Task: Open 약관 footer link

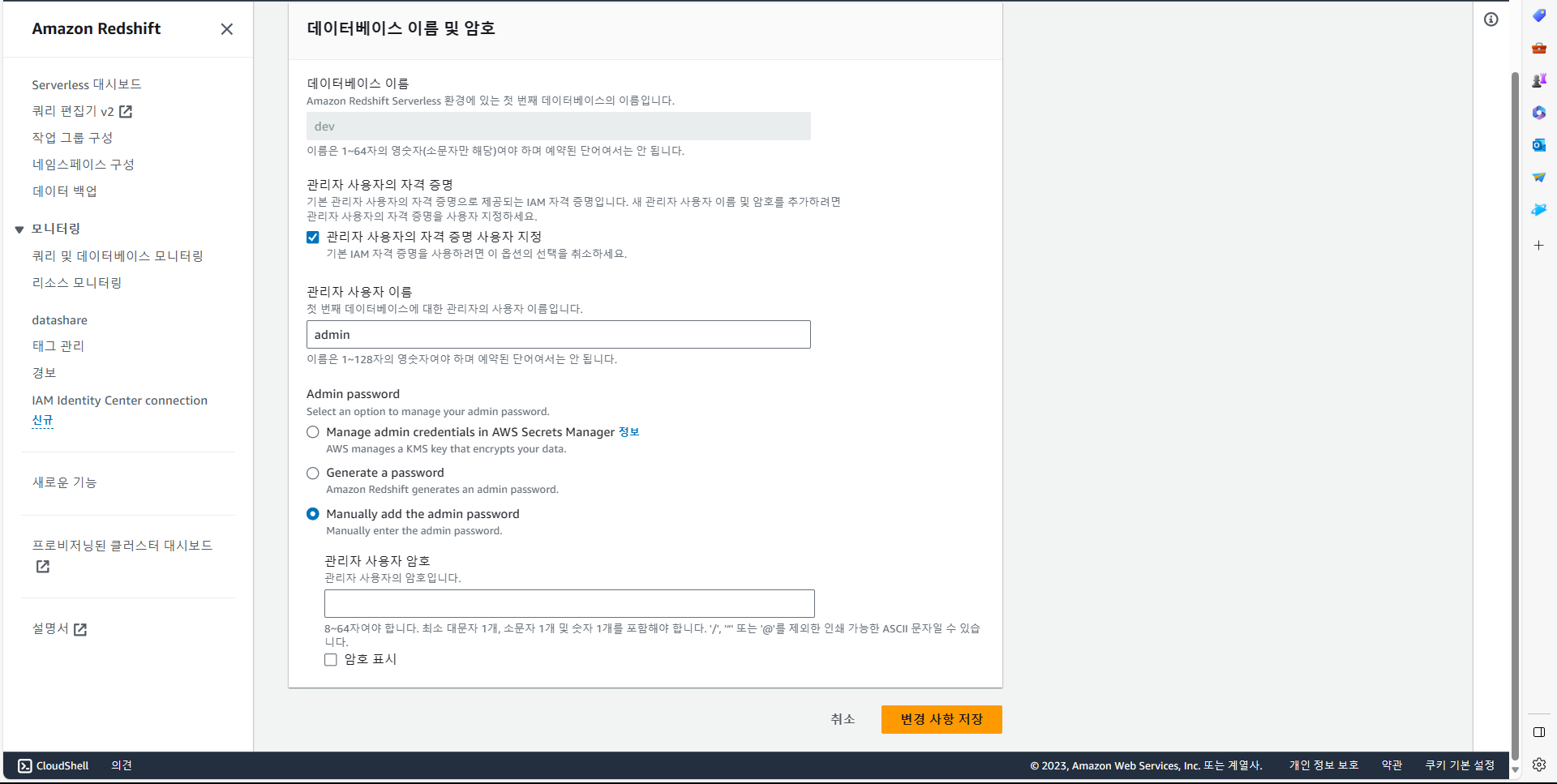Action: point(1392,765)
